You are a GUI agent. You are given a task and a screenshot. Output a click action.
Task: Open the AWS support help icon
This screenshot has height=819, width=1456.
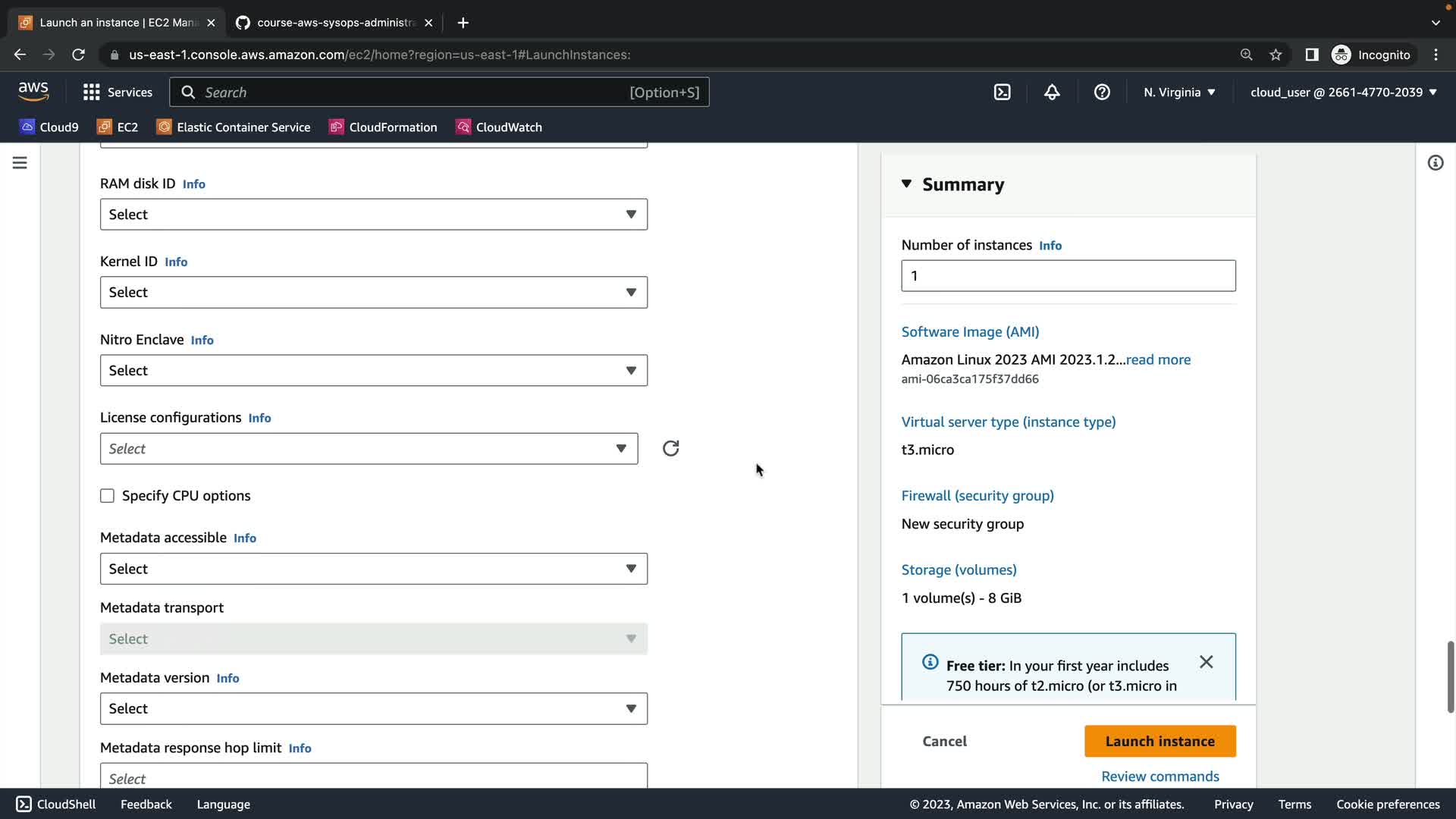pos(1102,93)
